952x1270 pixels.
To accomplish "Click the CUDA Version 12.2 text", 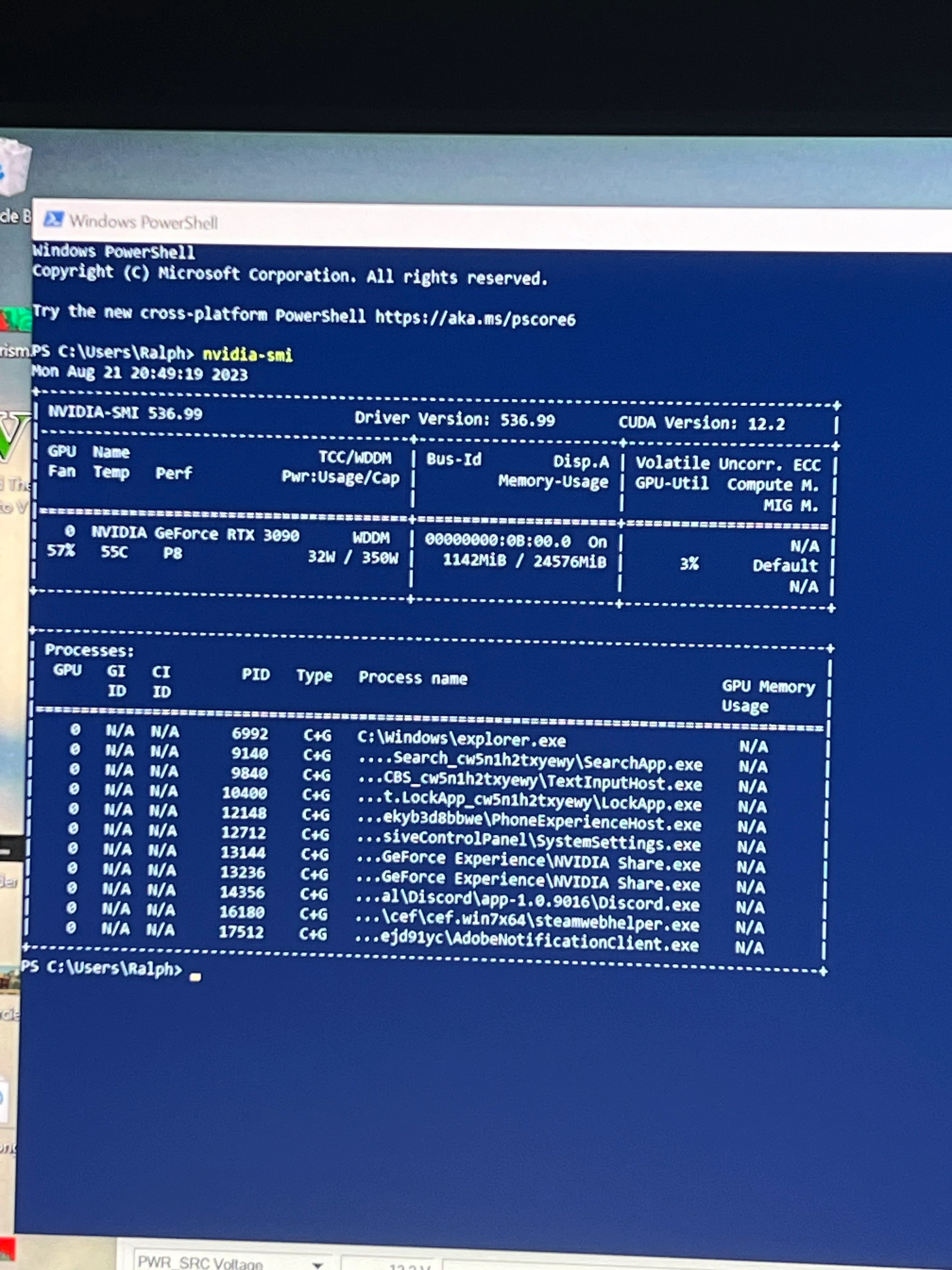I will (701, 424).
